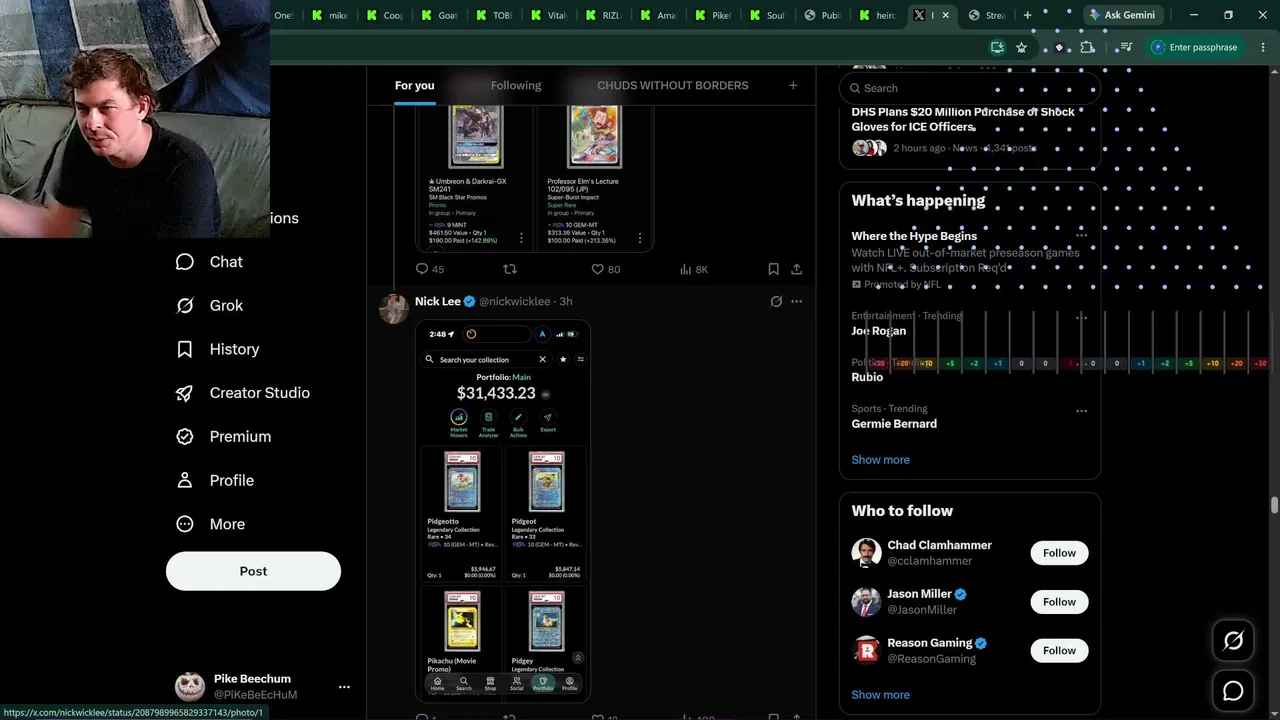Switch to the Following timeline tab

click(516, 86)
